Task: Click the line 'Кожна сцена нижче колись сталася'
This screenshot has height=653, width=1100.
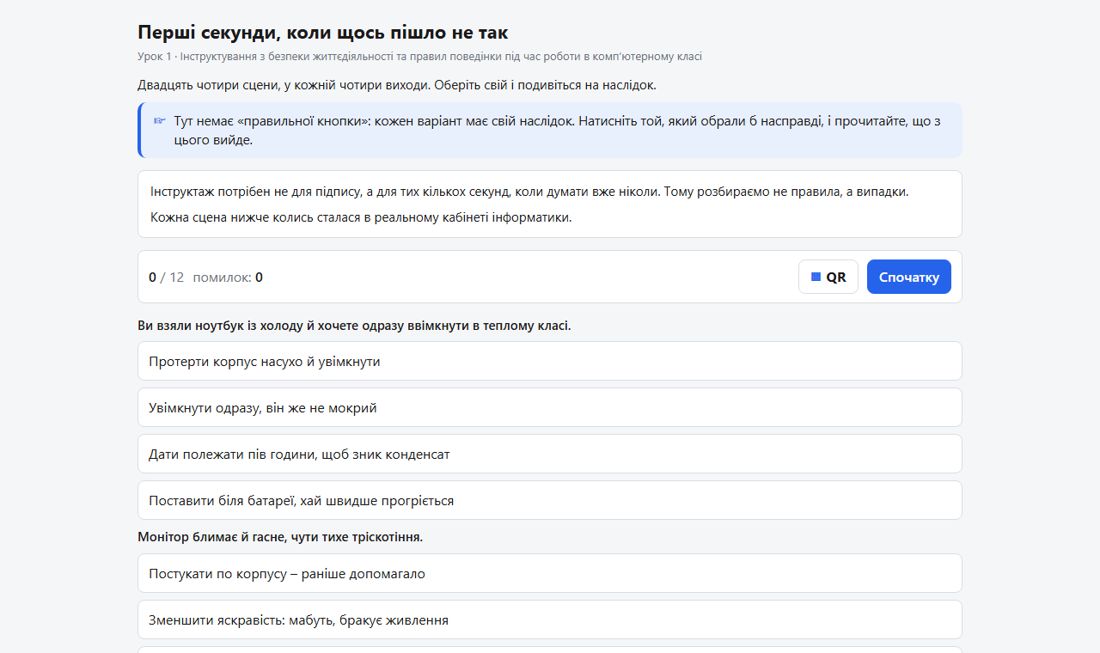Action: pos(361,217)
